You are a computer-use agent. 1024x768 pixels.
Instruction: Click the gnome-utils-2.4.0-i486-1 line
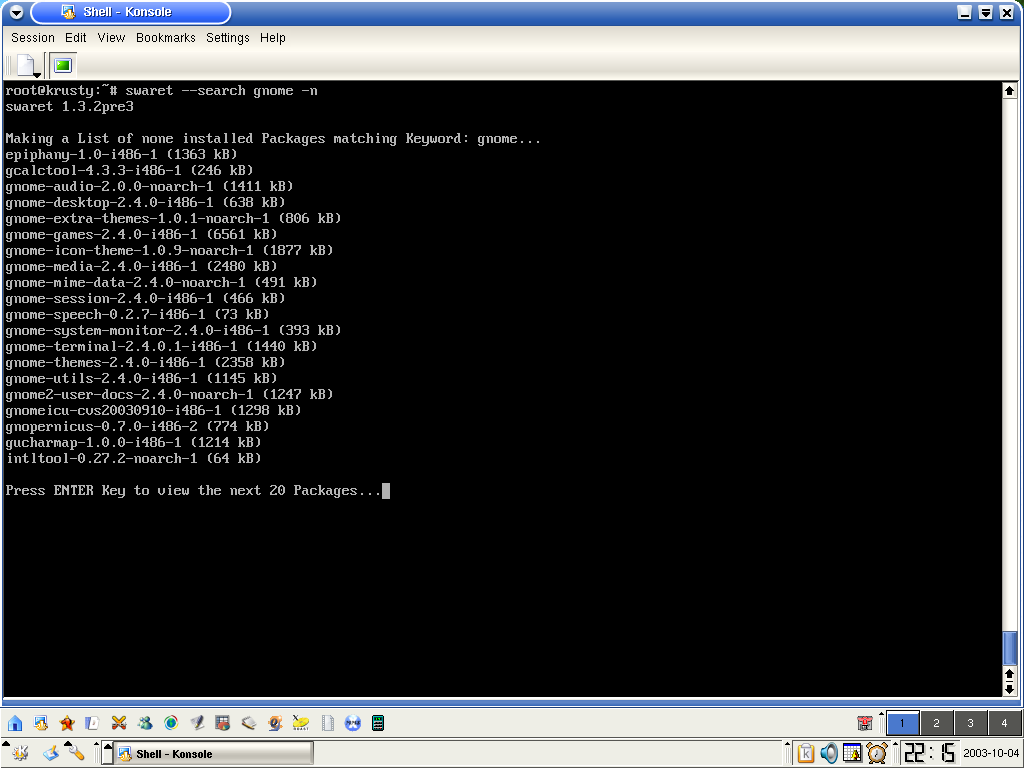tap(142, 378)
